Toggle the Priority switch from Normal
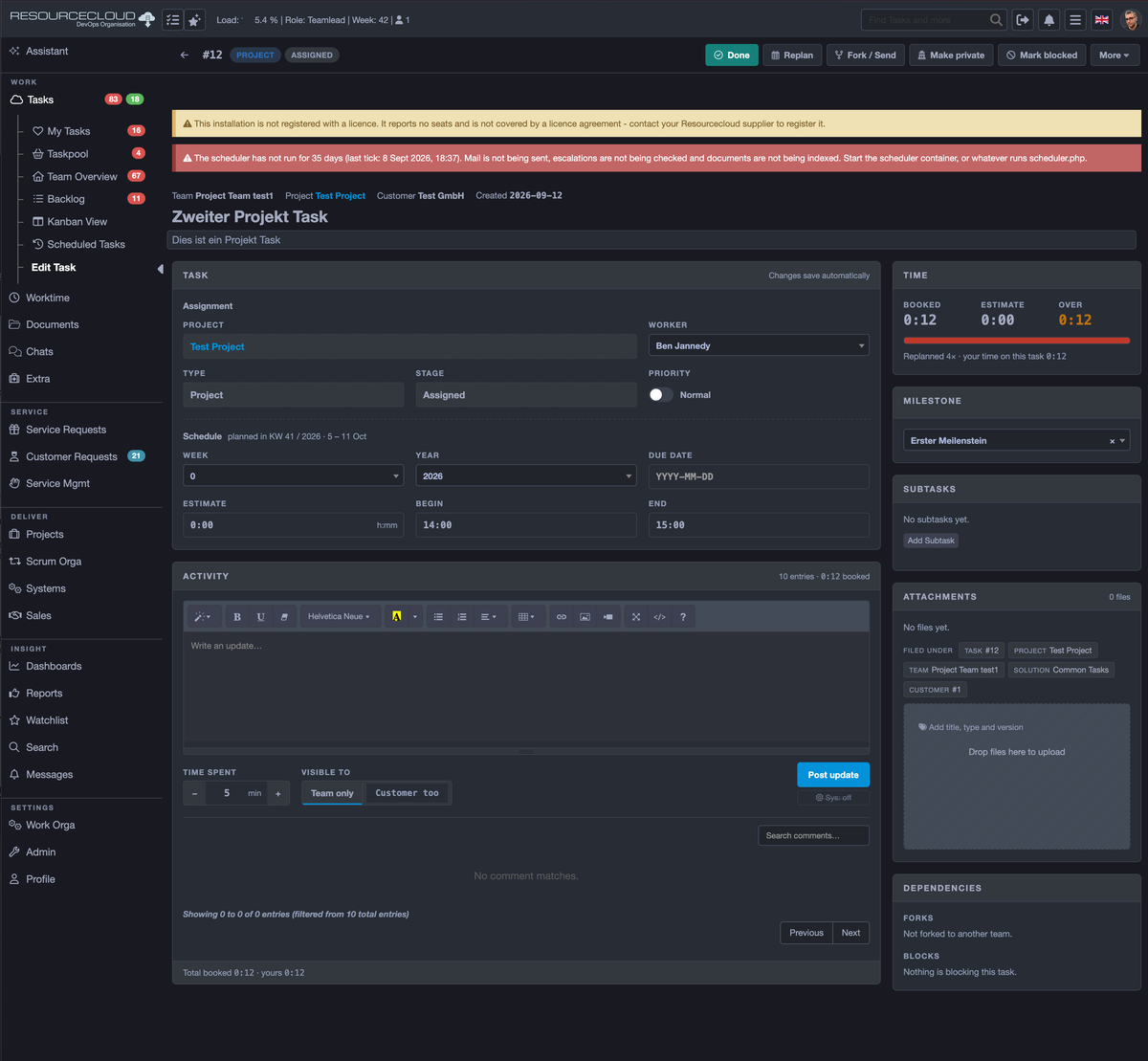This screenshot has width=1148, height=1061. tap(660, 395)
